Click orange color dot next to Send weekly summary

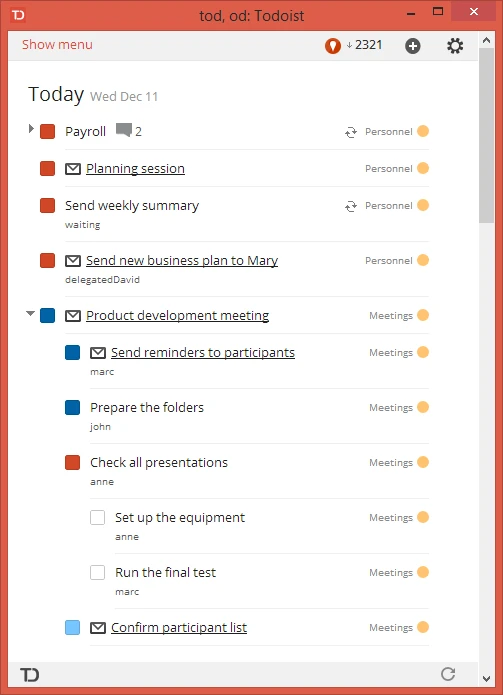click(x=423, y=205)
